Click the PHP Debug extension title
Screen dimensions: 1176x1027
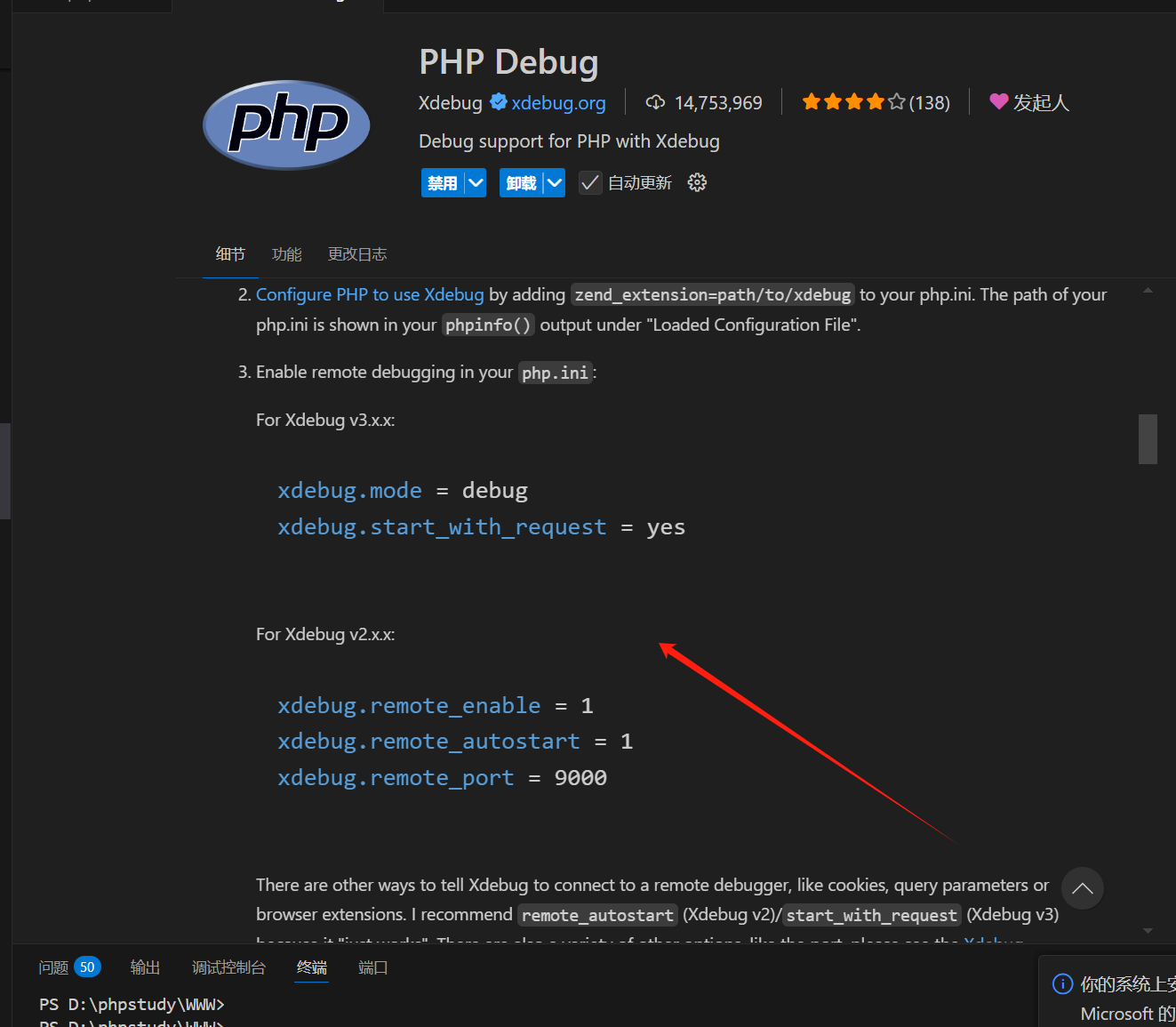coord(508,62)
